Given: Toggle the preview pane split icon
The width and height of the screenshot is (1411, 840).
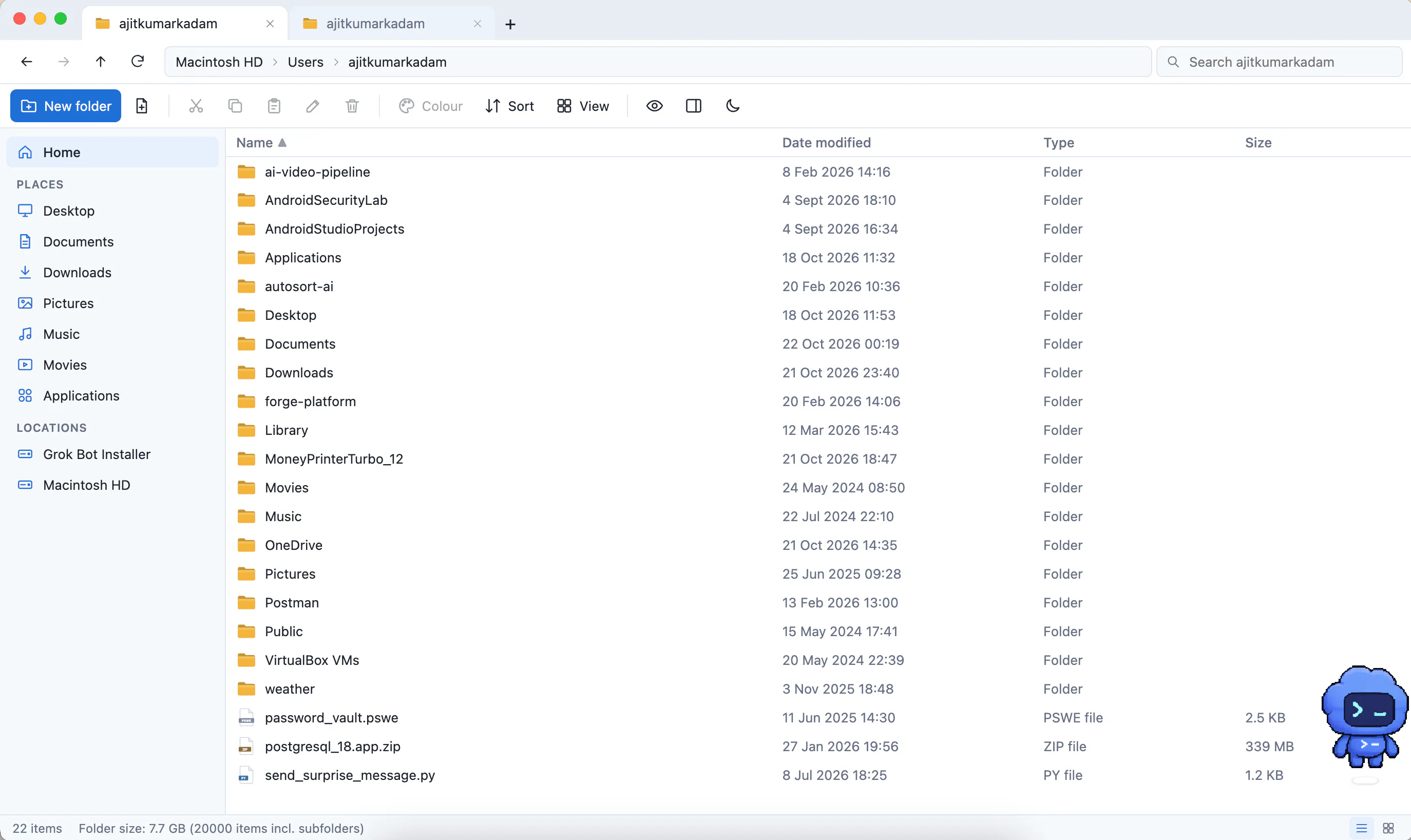Looking at the screenshot, I should coord(693,106).
